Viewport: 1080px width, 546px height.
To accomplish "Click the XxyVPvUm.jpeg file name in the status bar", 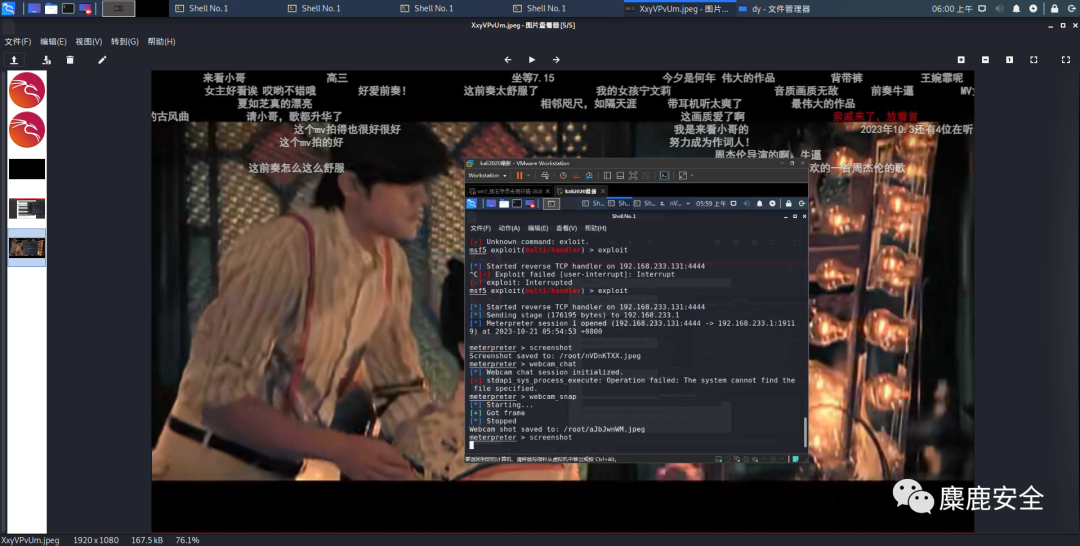I will click(x=30, y=540).
